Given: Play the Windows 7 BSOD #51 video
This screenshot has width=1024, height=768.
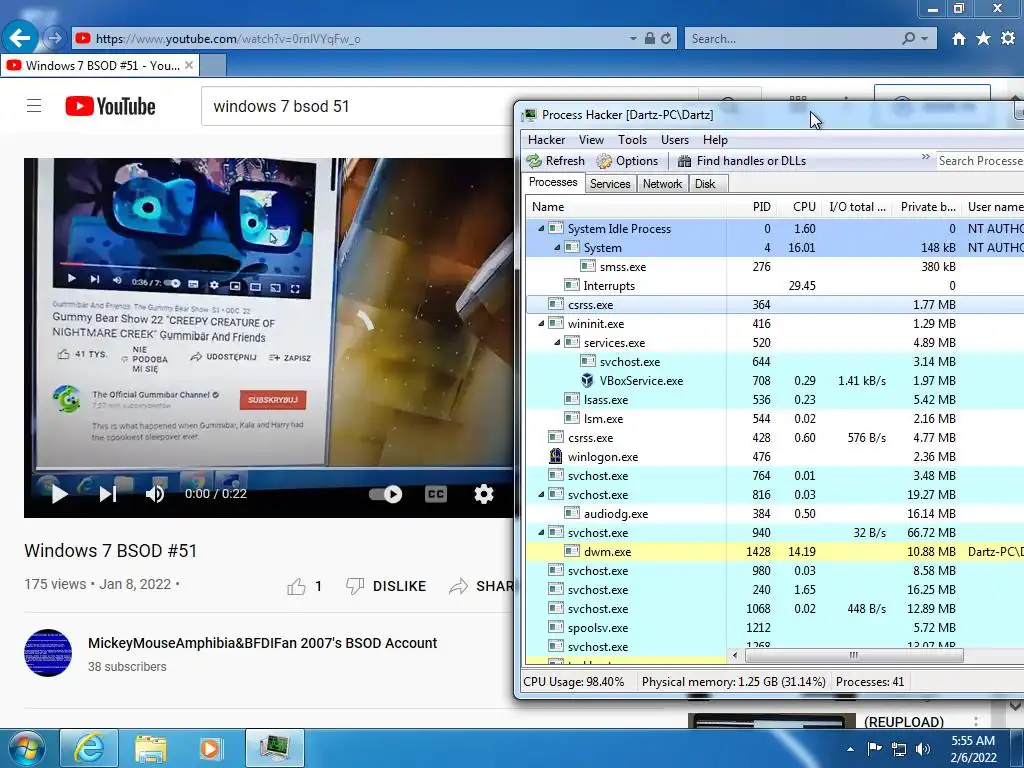Looking at the screenshot, I should pos(59,494).
